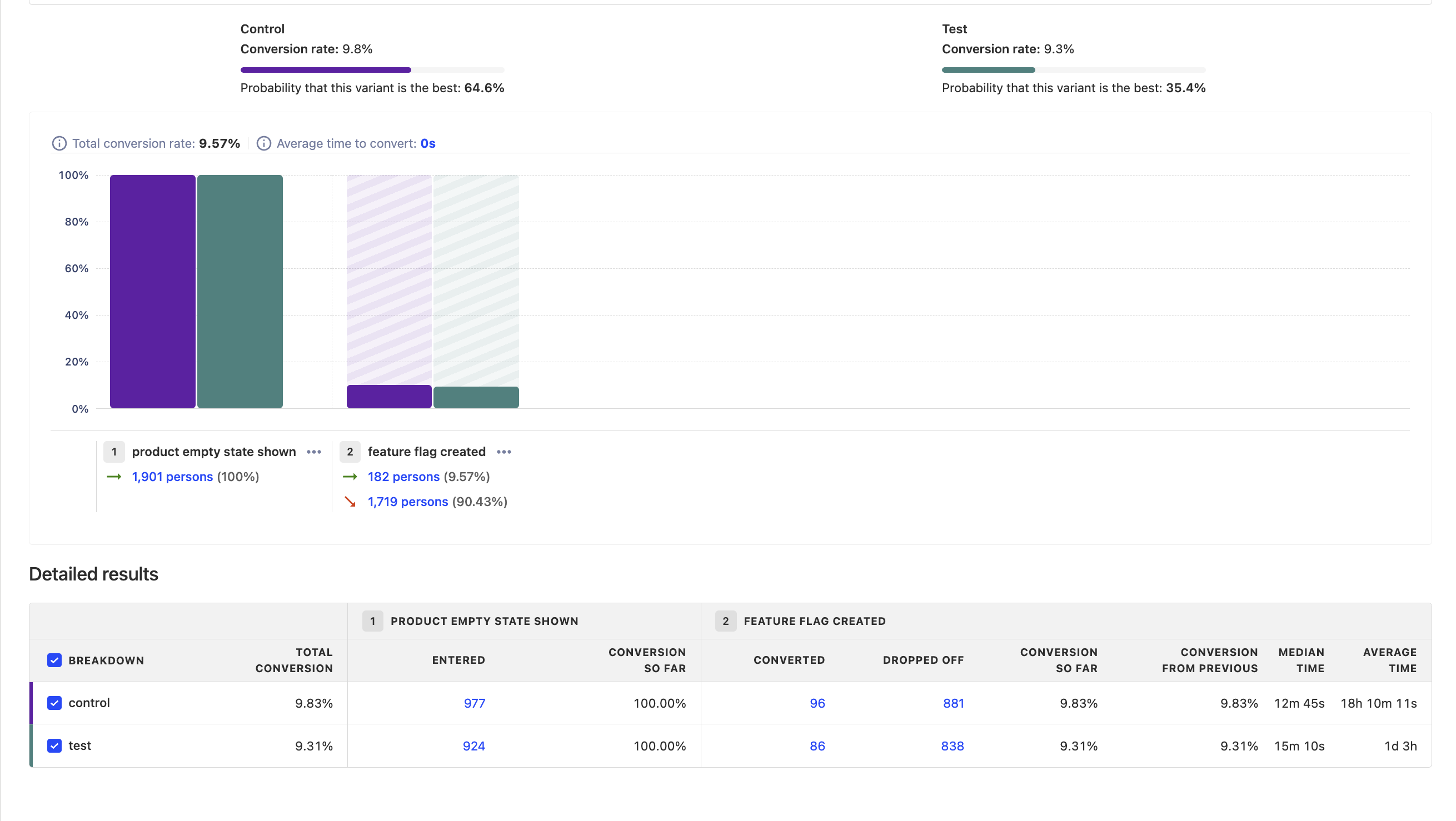Click the 838 dropped off count for test
Screen dimensions: 1456x821
[953, 746]
